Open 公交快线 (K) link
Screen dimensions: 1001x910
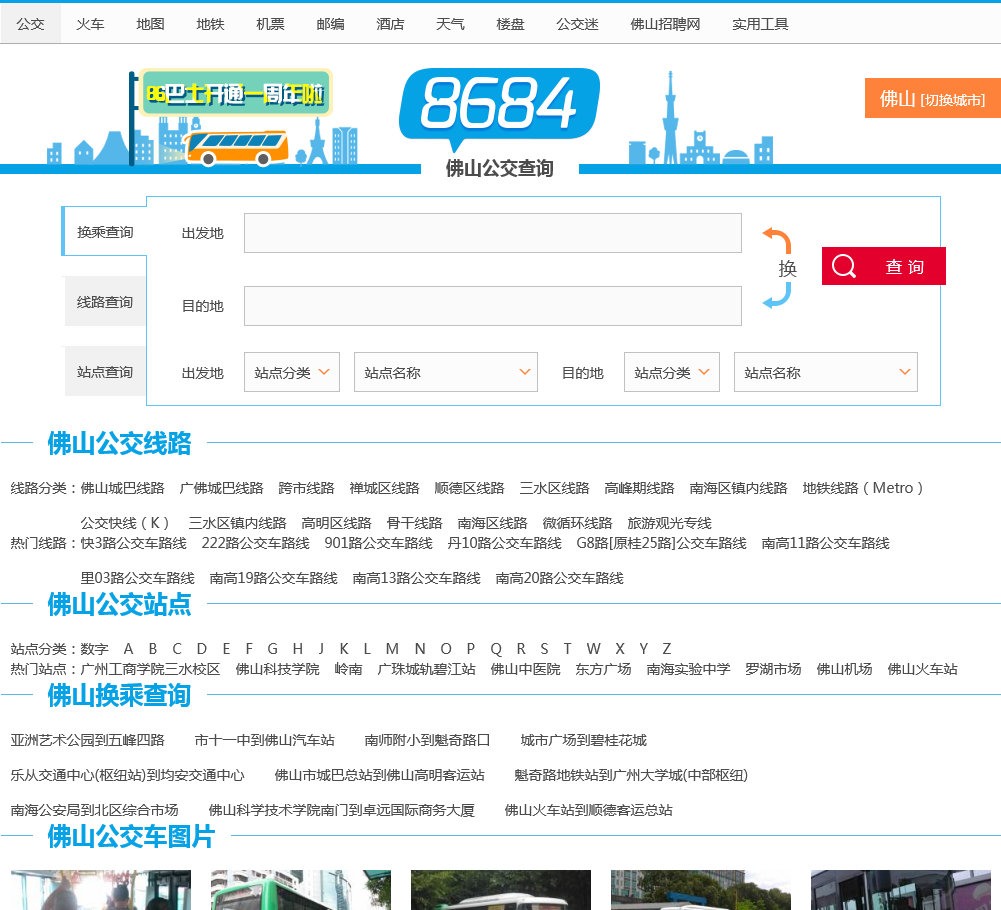[126, 523]
